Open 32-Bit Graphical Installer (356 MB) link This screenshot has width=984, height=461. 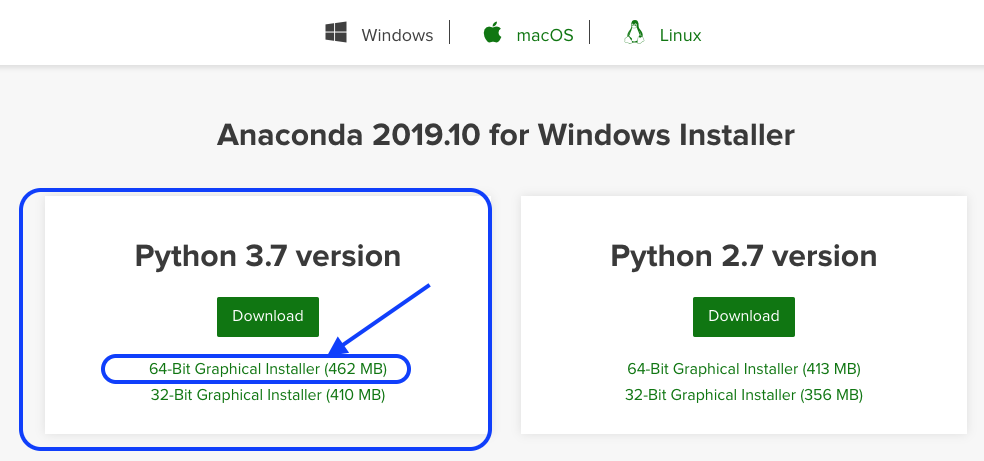click(x=743, y=395)
